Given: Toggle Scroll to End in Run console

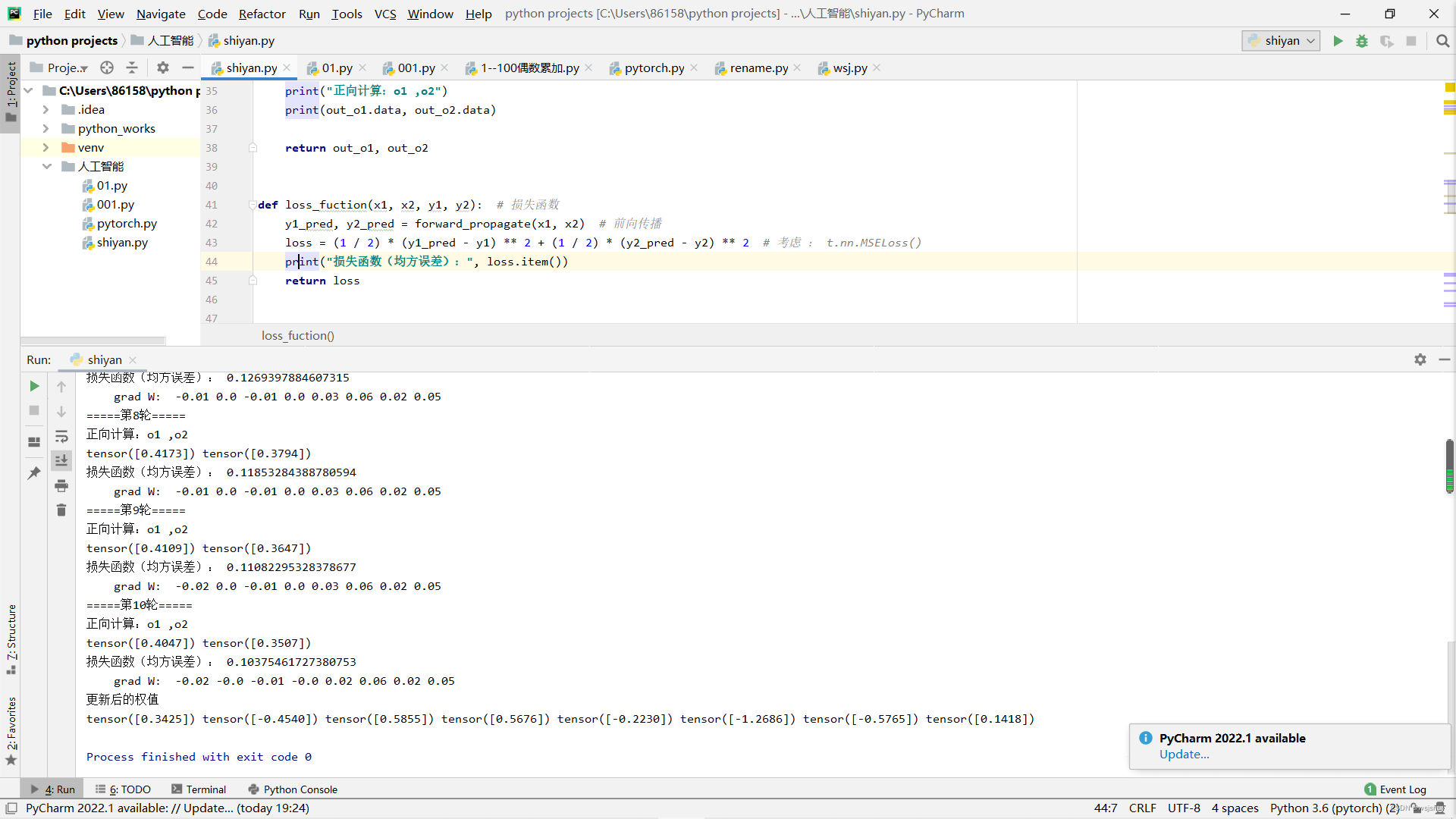Looking at the screenshot, I should [x=61, y=460].
